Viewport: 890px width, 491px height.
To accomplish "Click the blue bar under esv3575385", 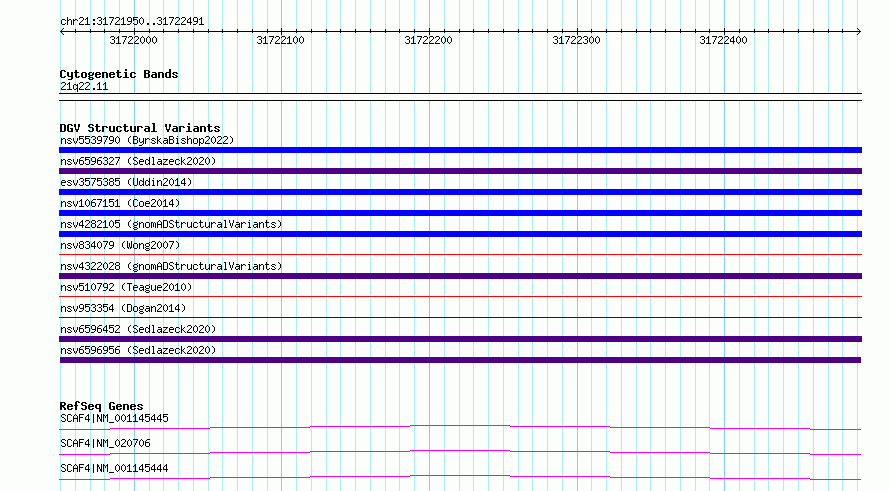I will (x=460, y=192).
